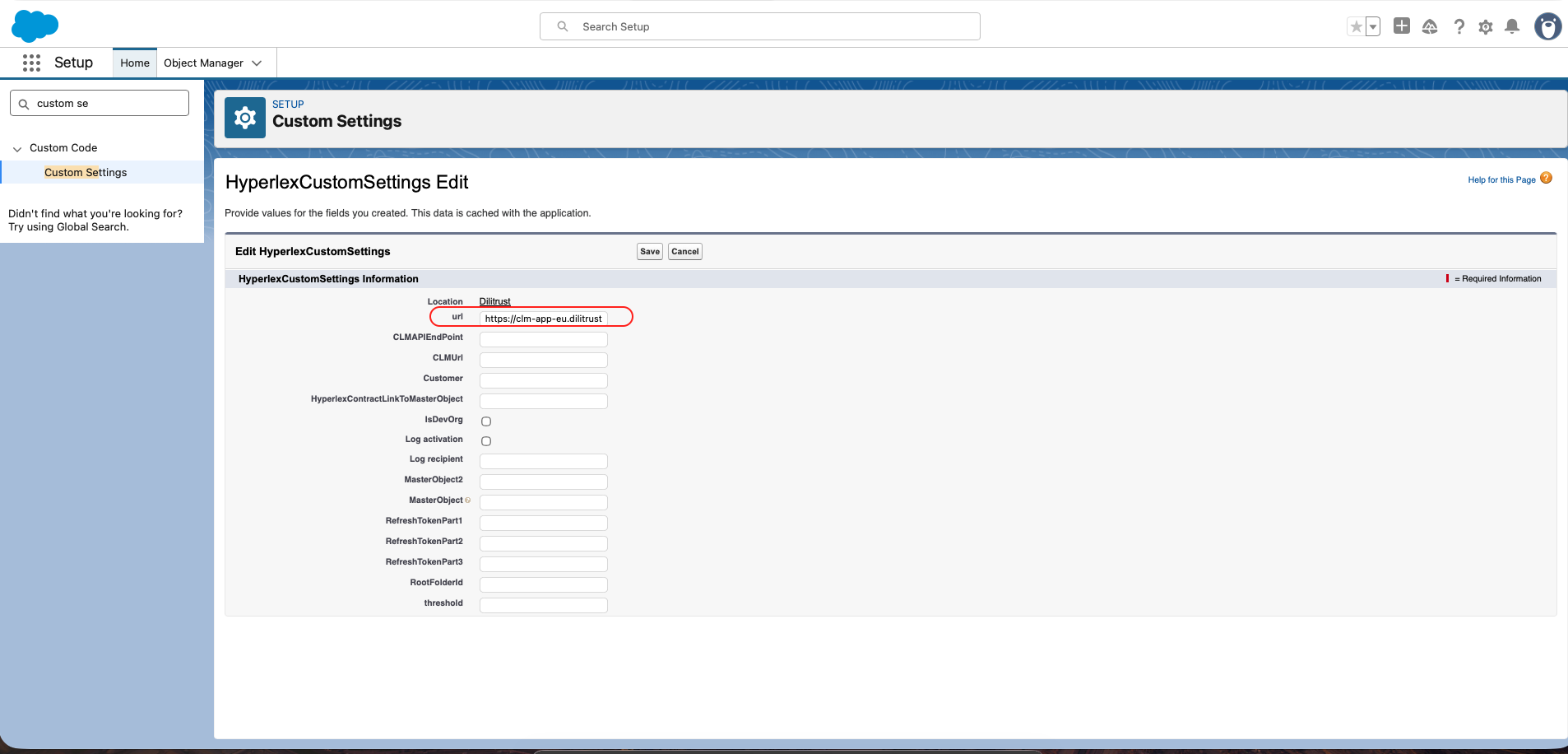The width and height of the screenshot is (1568, 754).
Task: Click the RefreshTokenPart1 input field
Action: 544,523
